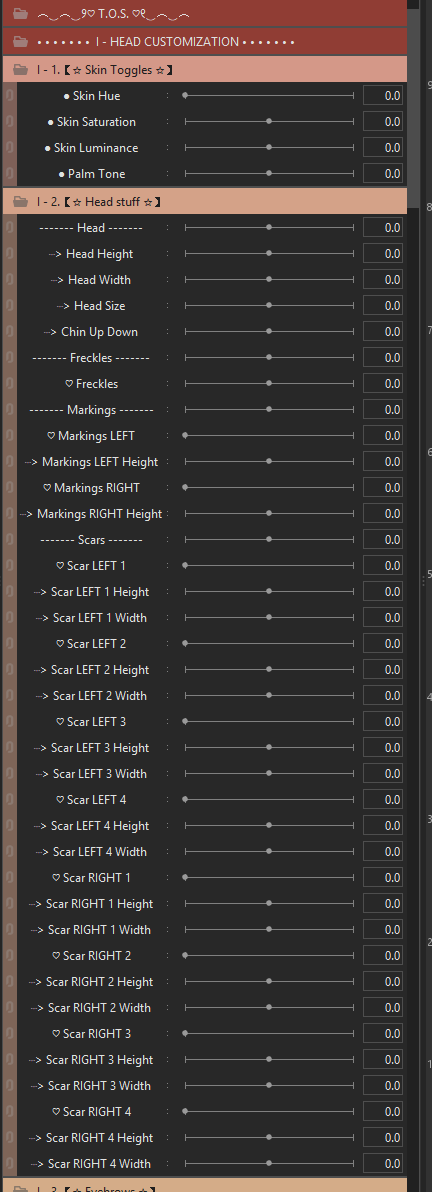Click the Skin Saturation slider handle

[269, 122]
